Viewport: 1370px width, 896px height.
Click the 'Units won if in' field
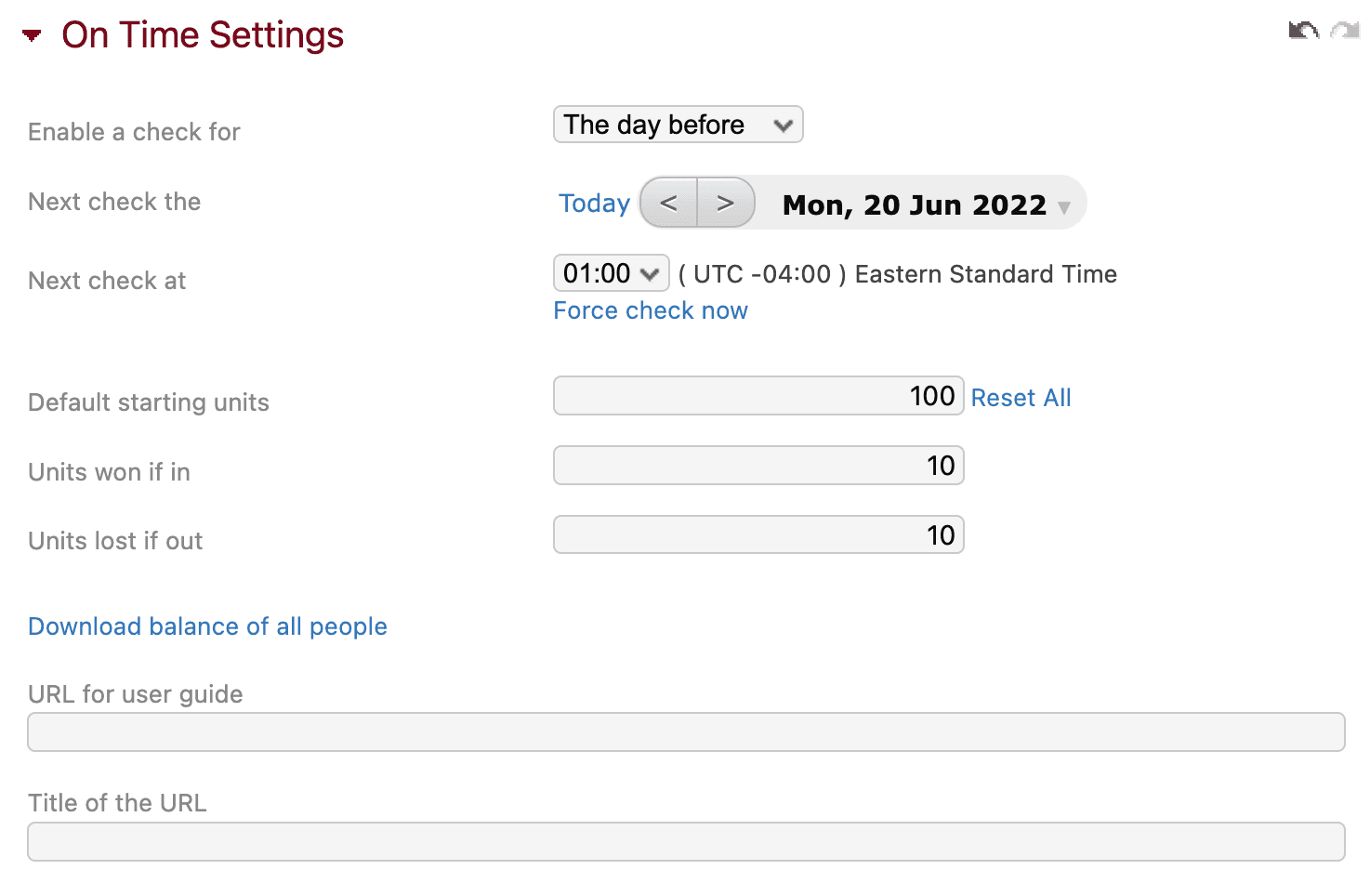point(757,465)
